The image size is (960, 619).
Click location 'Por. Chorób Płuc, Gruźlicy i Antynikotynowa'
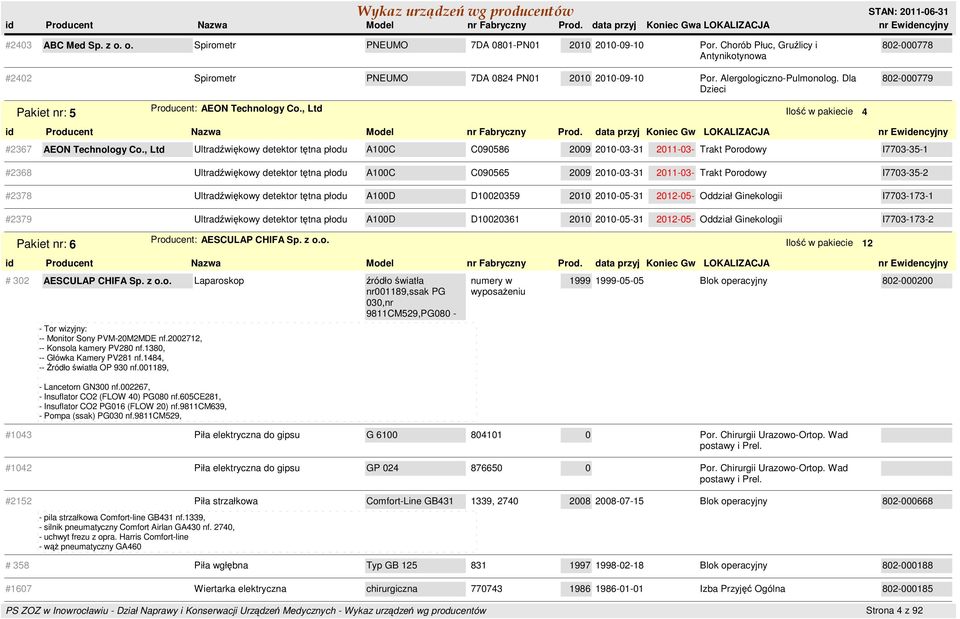759,51
